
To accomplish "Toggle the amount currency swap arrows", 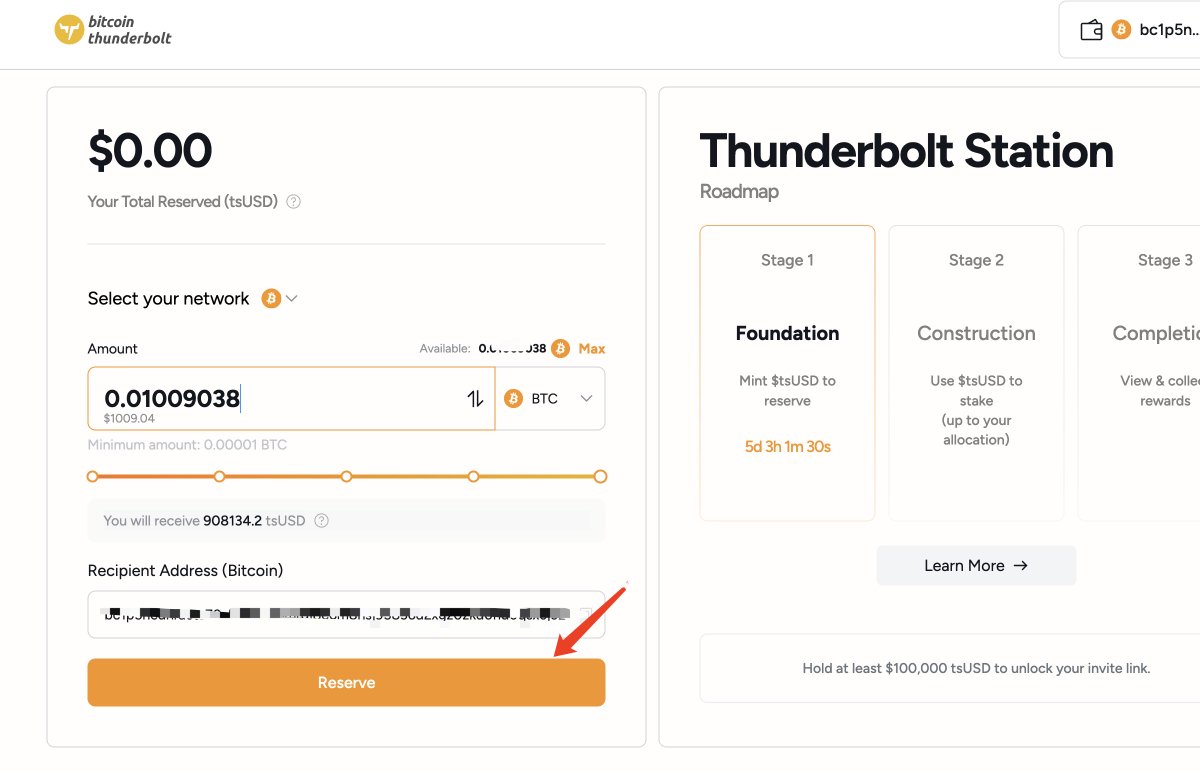I will pos(475,399).
